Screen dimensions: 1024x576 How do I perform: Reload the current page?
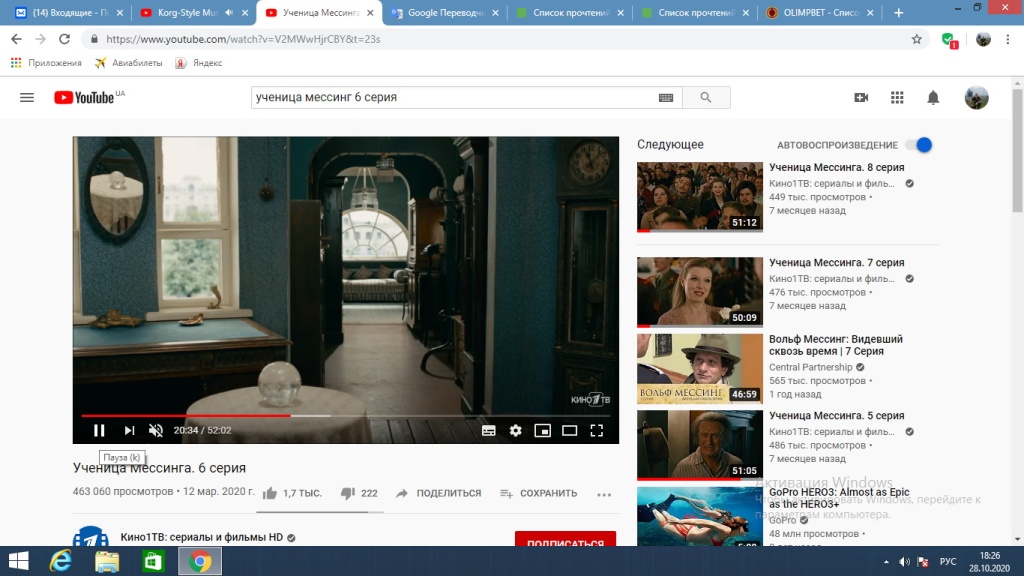64,39
